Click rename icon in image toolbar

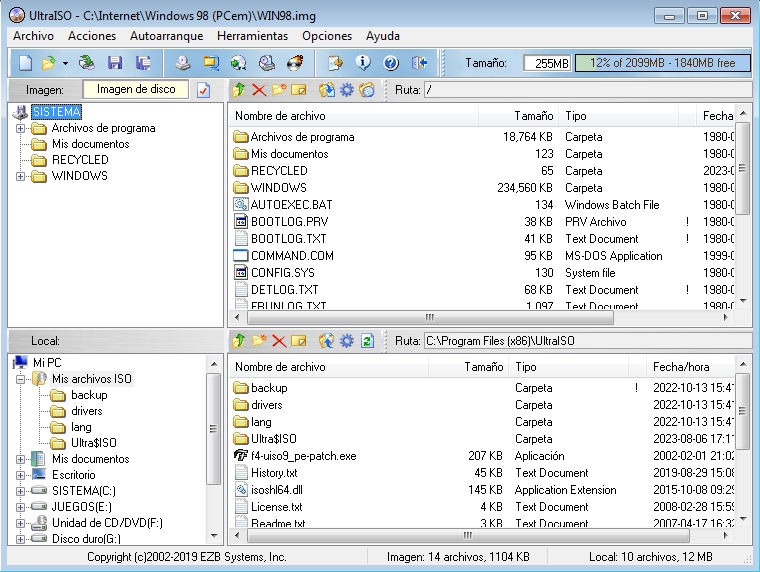299,90
